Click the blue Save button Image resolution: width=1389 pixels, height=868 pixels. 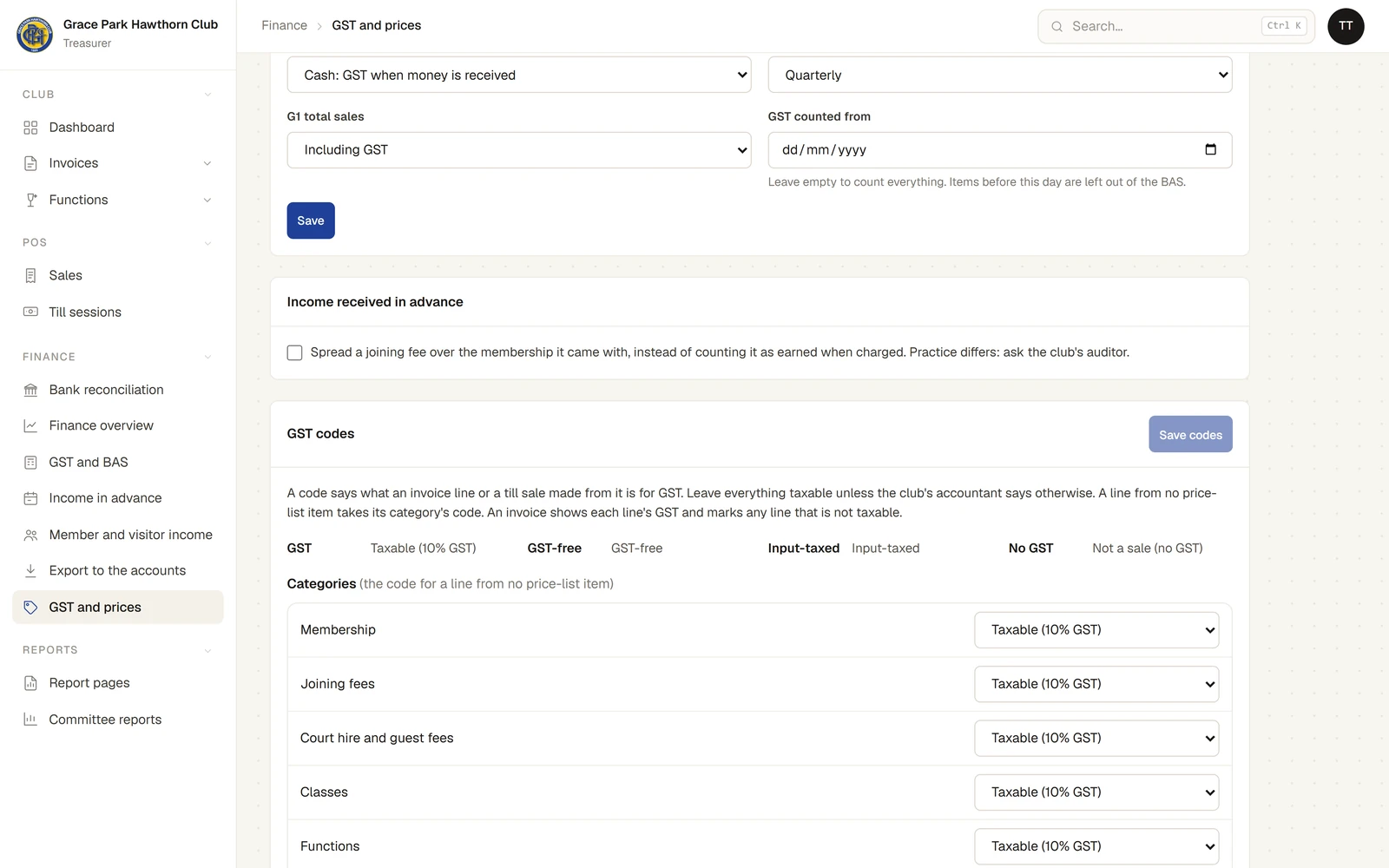coord(311,220)
